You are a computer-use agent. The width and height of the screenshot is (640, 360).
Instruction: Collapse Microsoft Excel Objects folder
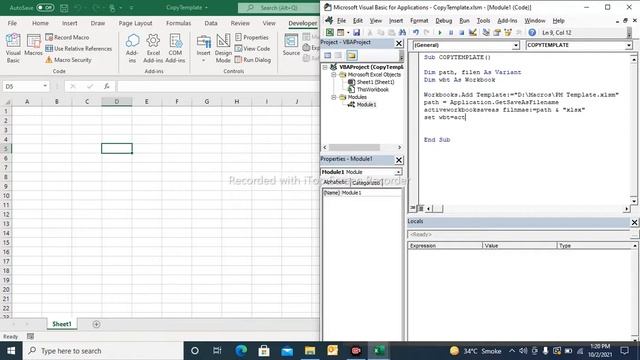pos(333,75)
